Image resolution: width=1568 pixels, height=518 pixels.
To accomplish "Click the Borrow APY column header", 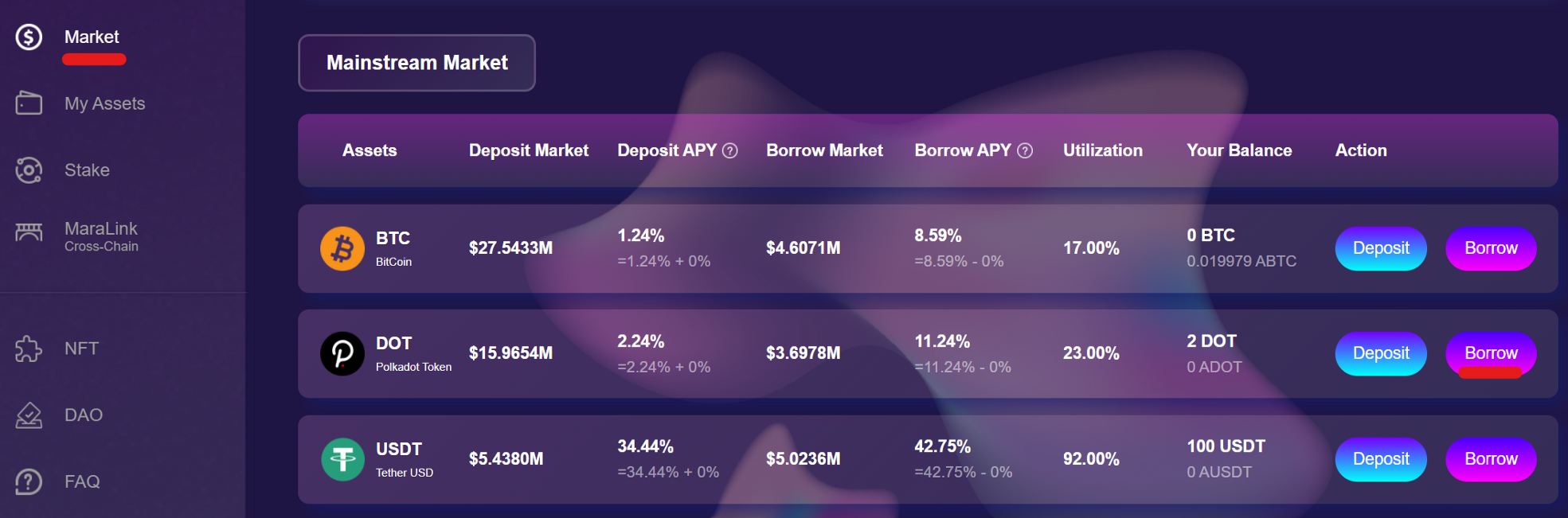I will click(963, 150).
